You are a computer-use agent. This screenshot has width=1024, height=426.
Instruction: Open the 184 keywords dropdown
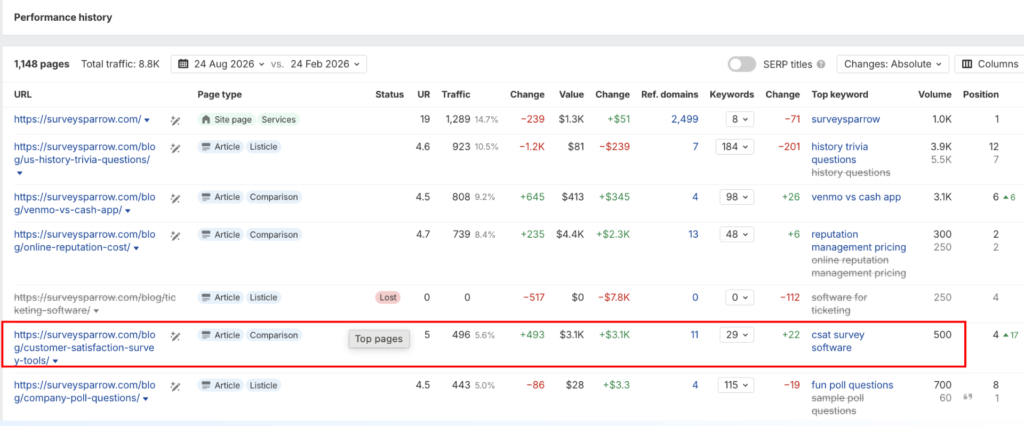[x=735, y=147]
